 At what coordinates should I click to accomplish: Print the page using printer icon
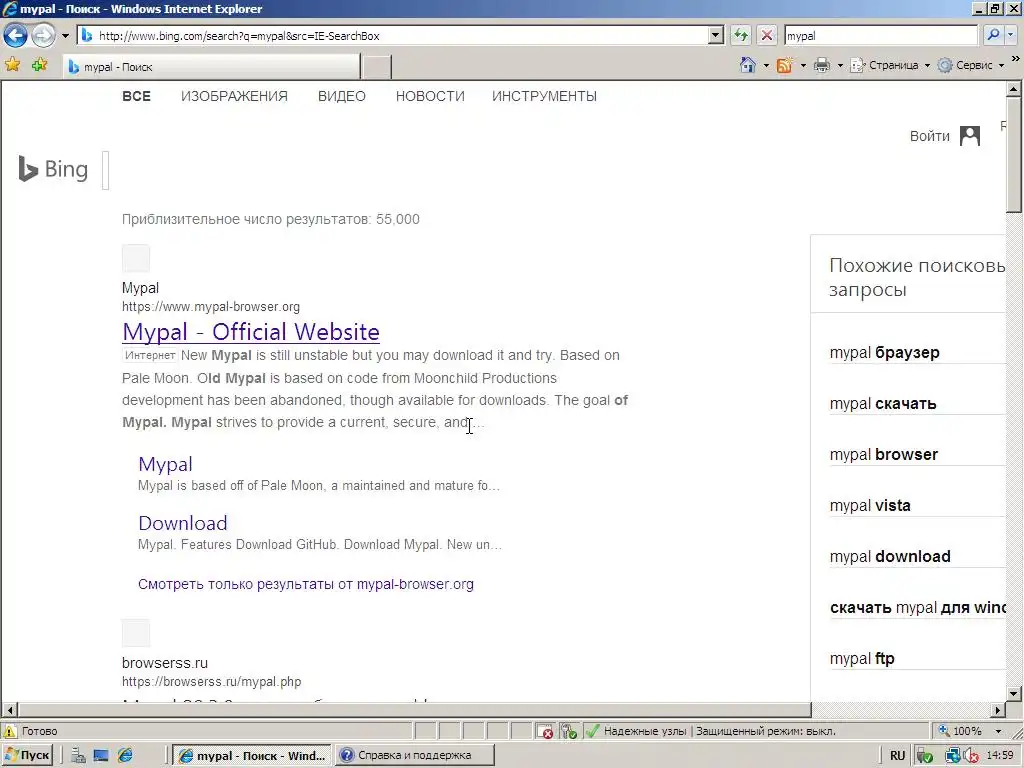coord(822,65)
